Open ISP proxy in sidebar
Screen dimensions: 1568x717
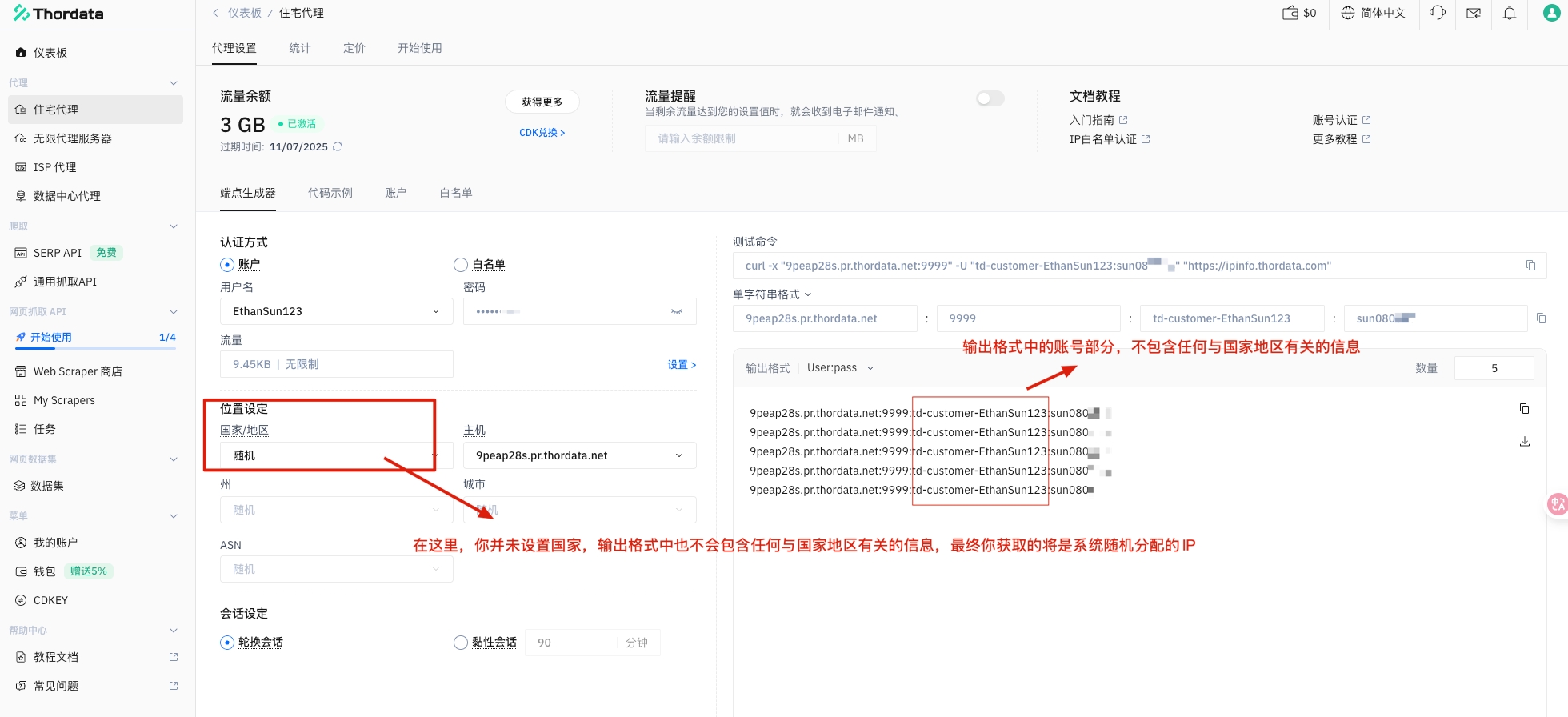click(x=54, y=167)
